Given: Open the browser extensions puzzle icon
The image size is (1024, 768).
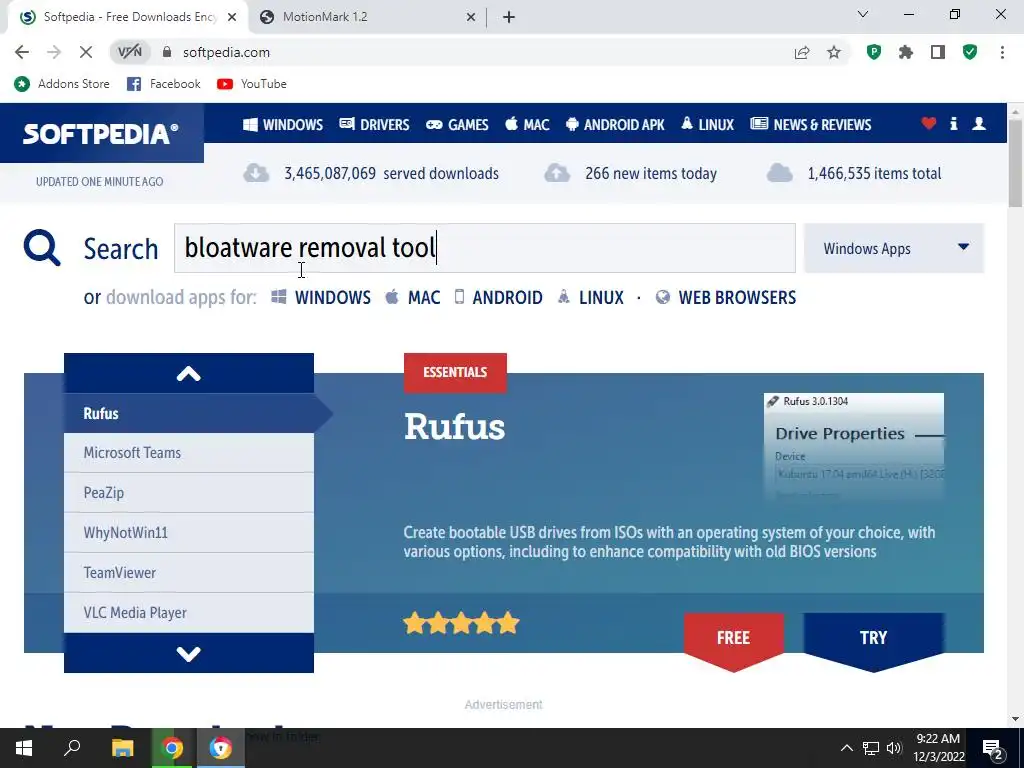Looking at the screenshot, I should [906, 52].
